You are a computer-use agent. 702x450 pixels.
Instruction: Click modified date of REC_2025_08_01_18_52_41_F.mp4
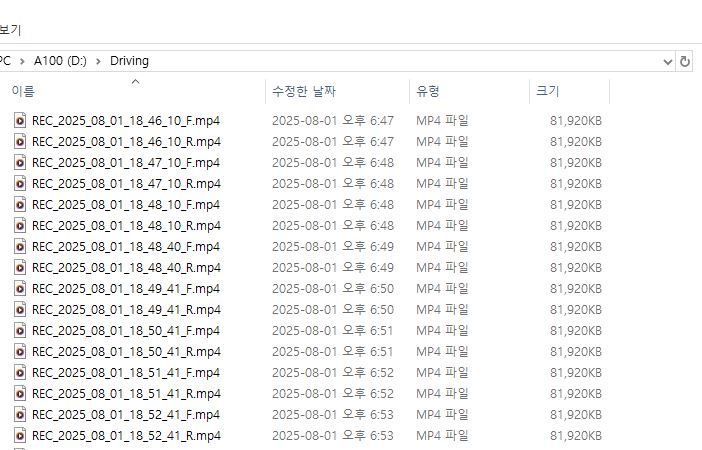(333, 416)
